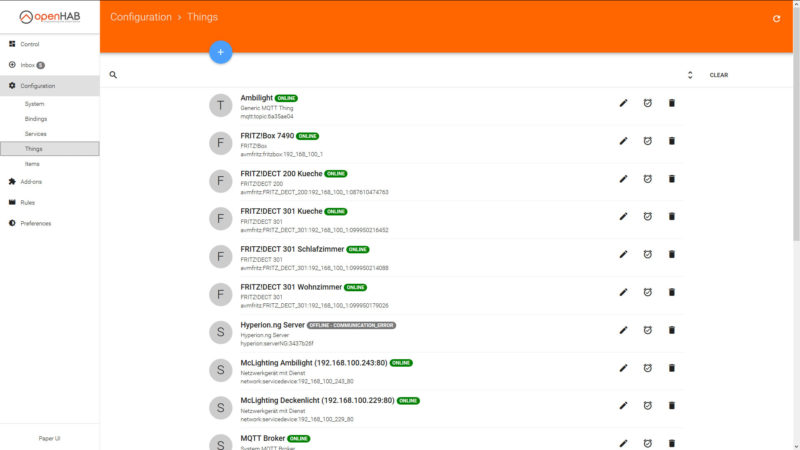Edit the Ambilight thing
This screenshot has width=800, height=450.
coord(623,103)
